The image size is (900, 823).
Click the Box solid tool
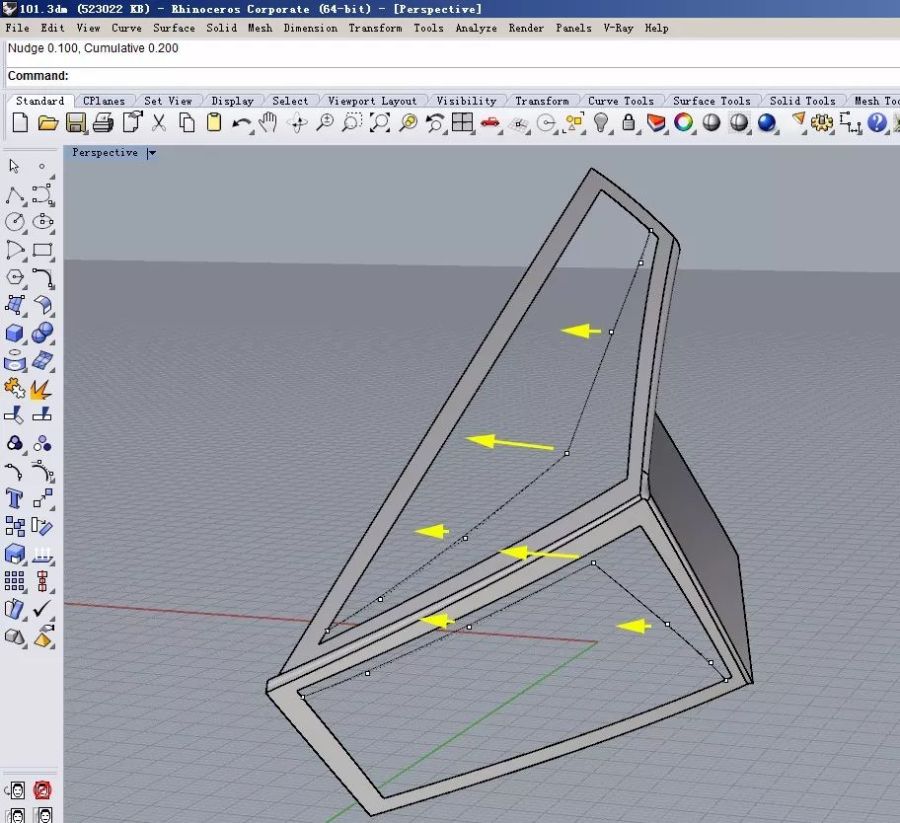(x=15, y=332)
